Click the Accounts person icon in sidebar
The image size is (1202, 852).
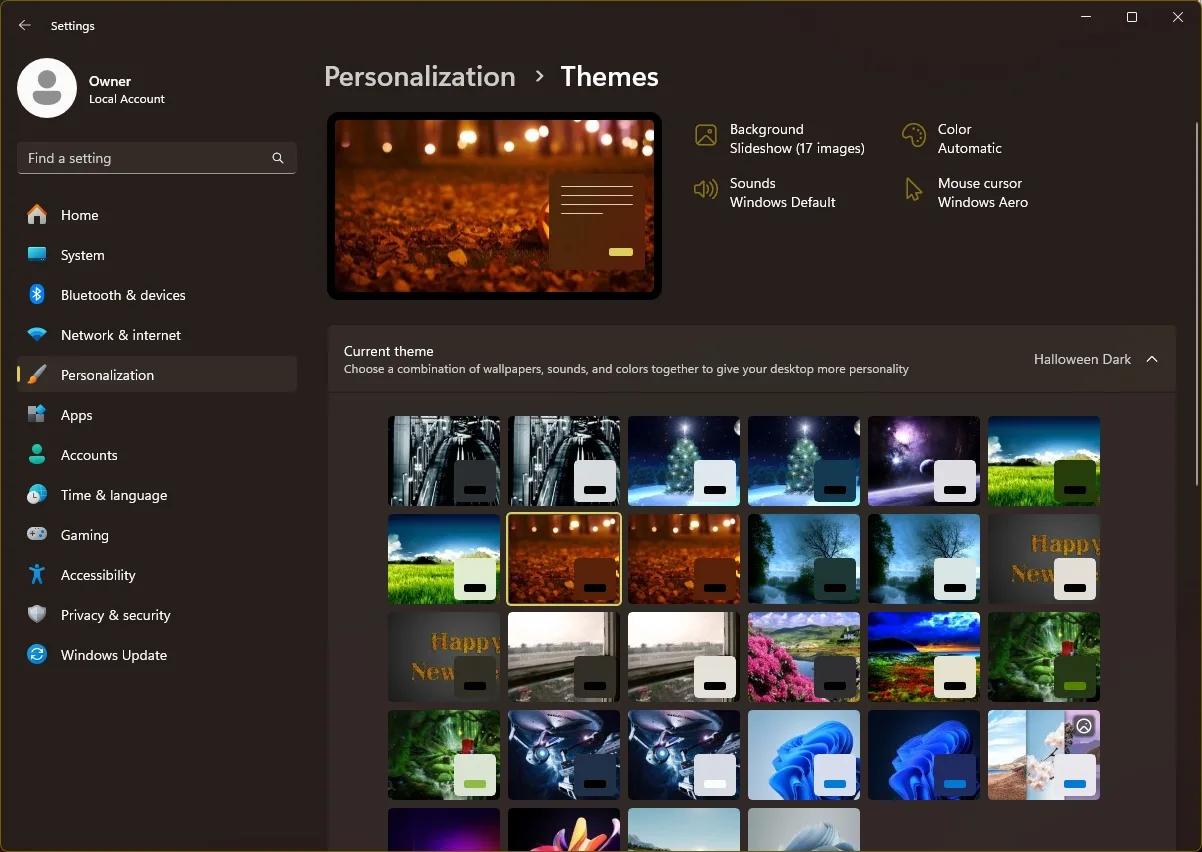pyautogui.click(x=37, y=455)
